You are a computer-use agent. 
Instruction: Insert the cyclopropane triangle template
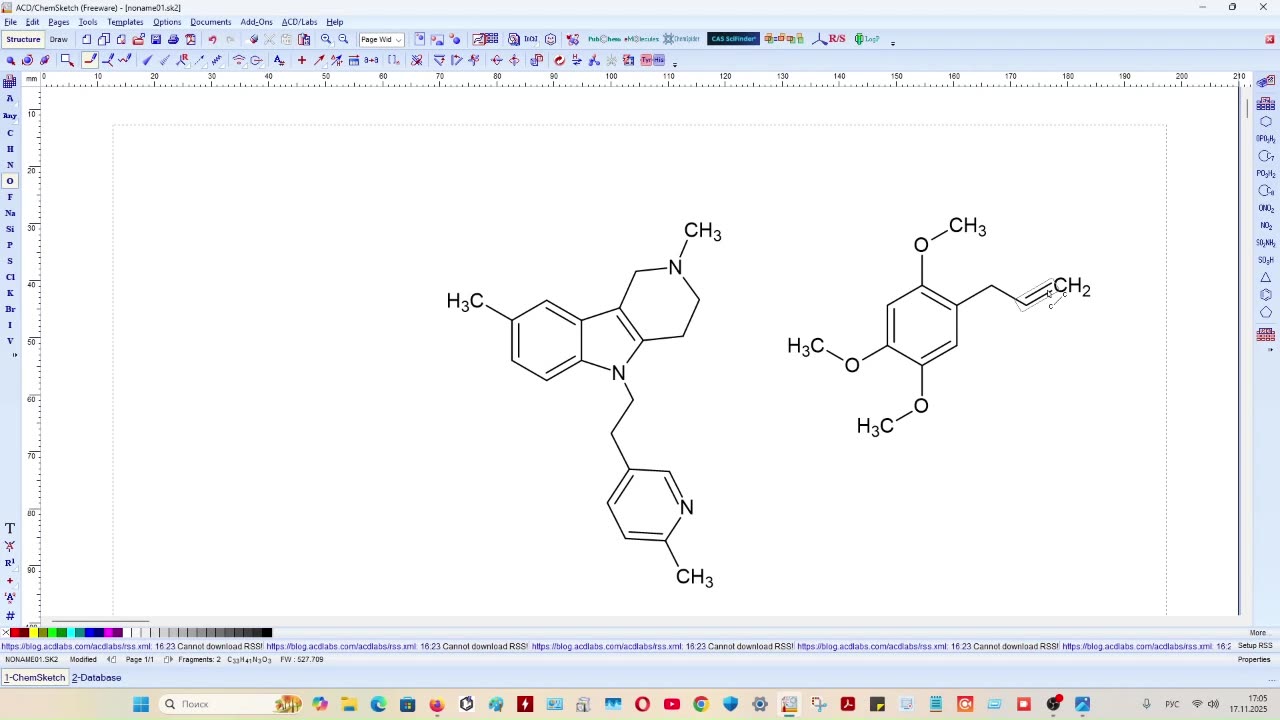tap(1266, 277)
